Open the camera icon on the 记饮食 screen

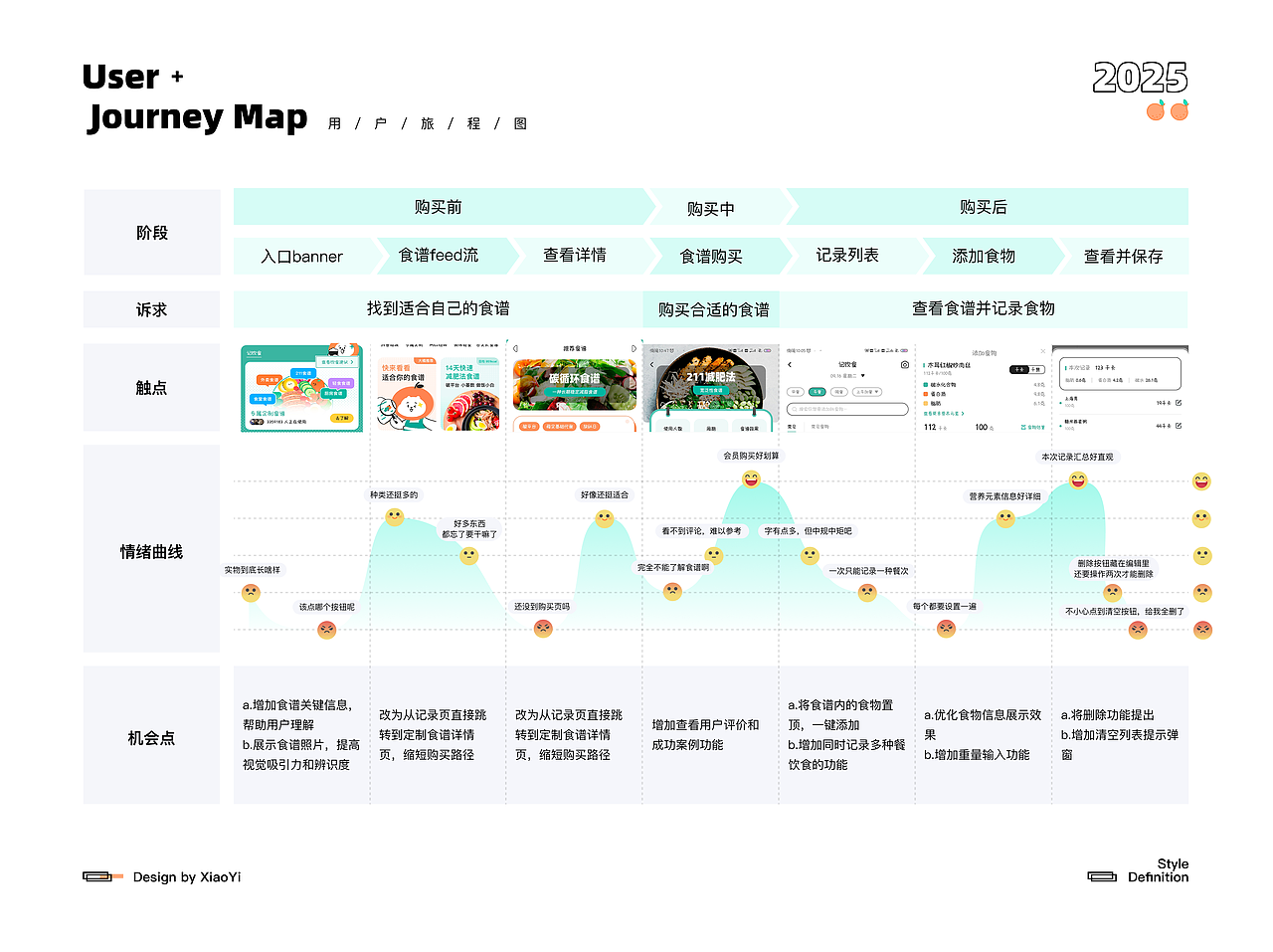click(x=905, y=364)
